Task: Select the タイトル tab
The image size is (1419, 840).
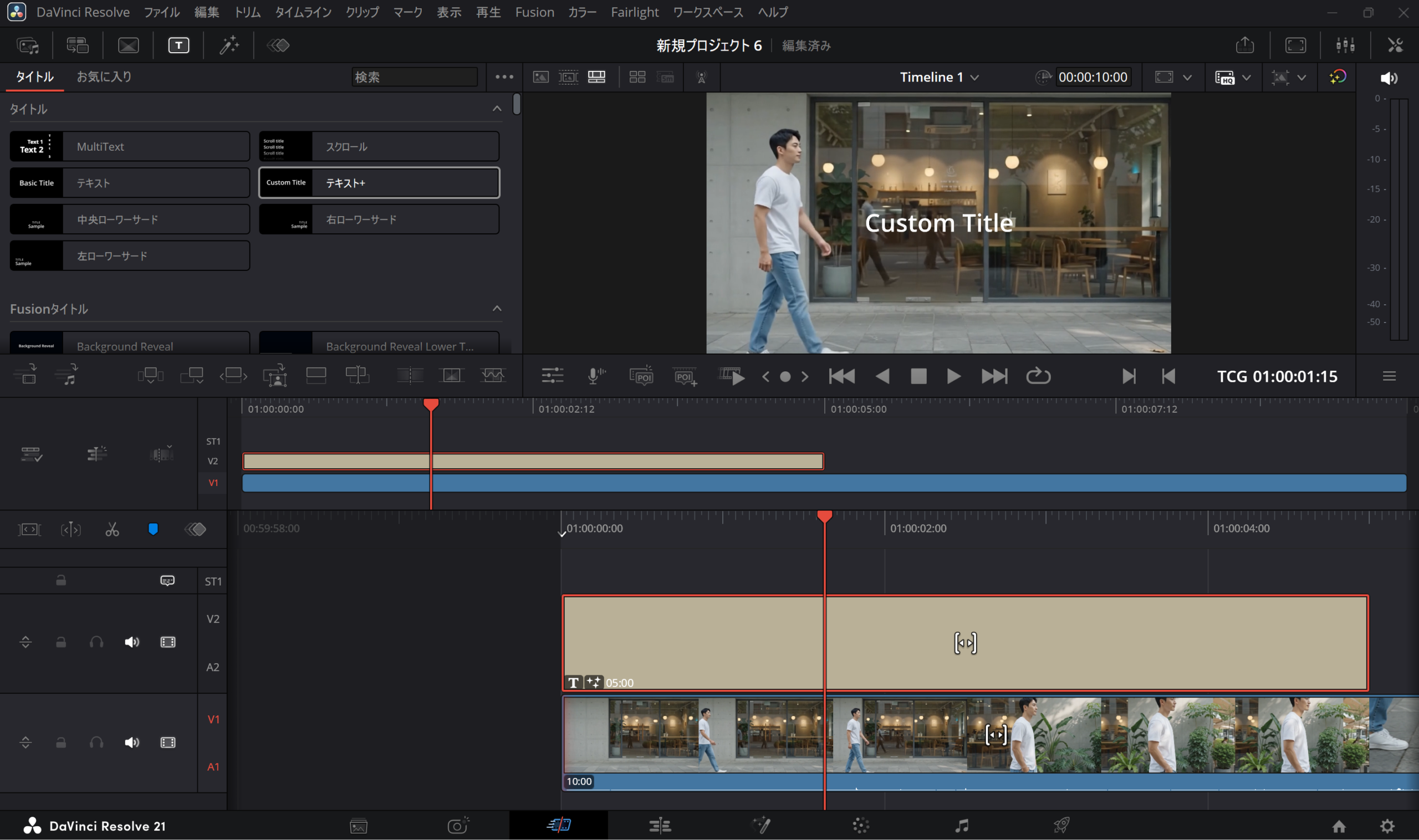Action: click(34, 76)
